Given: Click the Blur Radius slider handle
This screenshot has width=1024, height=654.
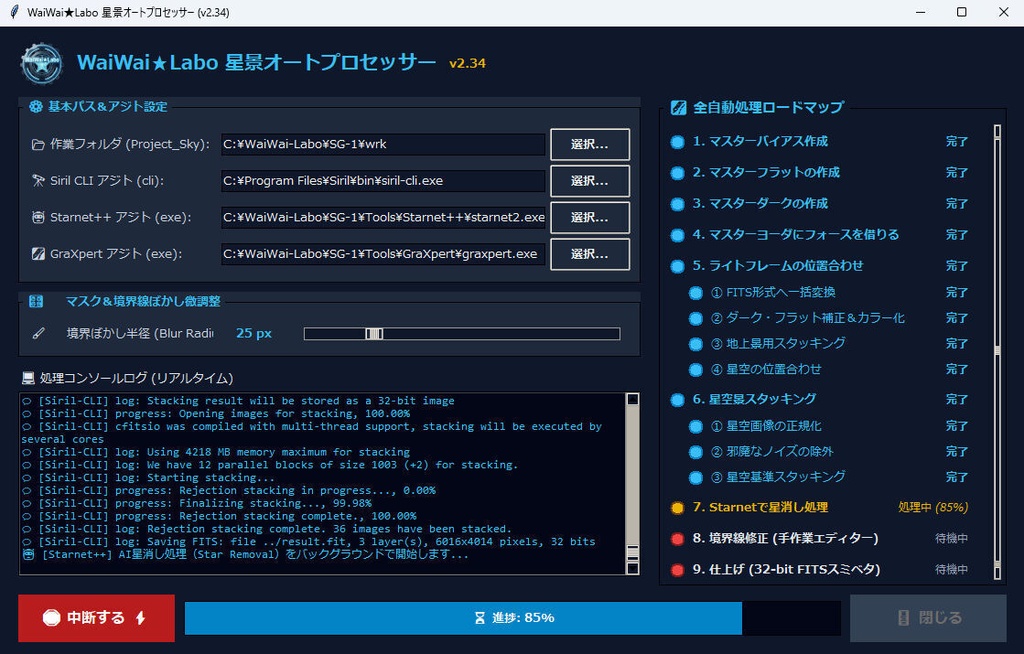Looking at the screenshot, I should click(x=374, y=334).
